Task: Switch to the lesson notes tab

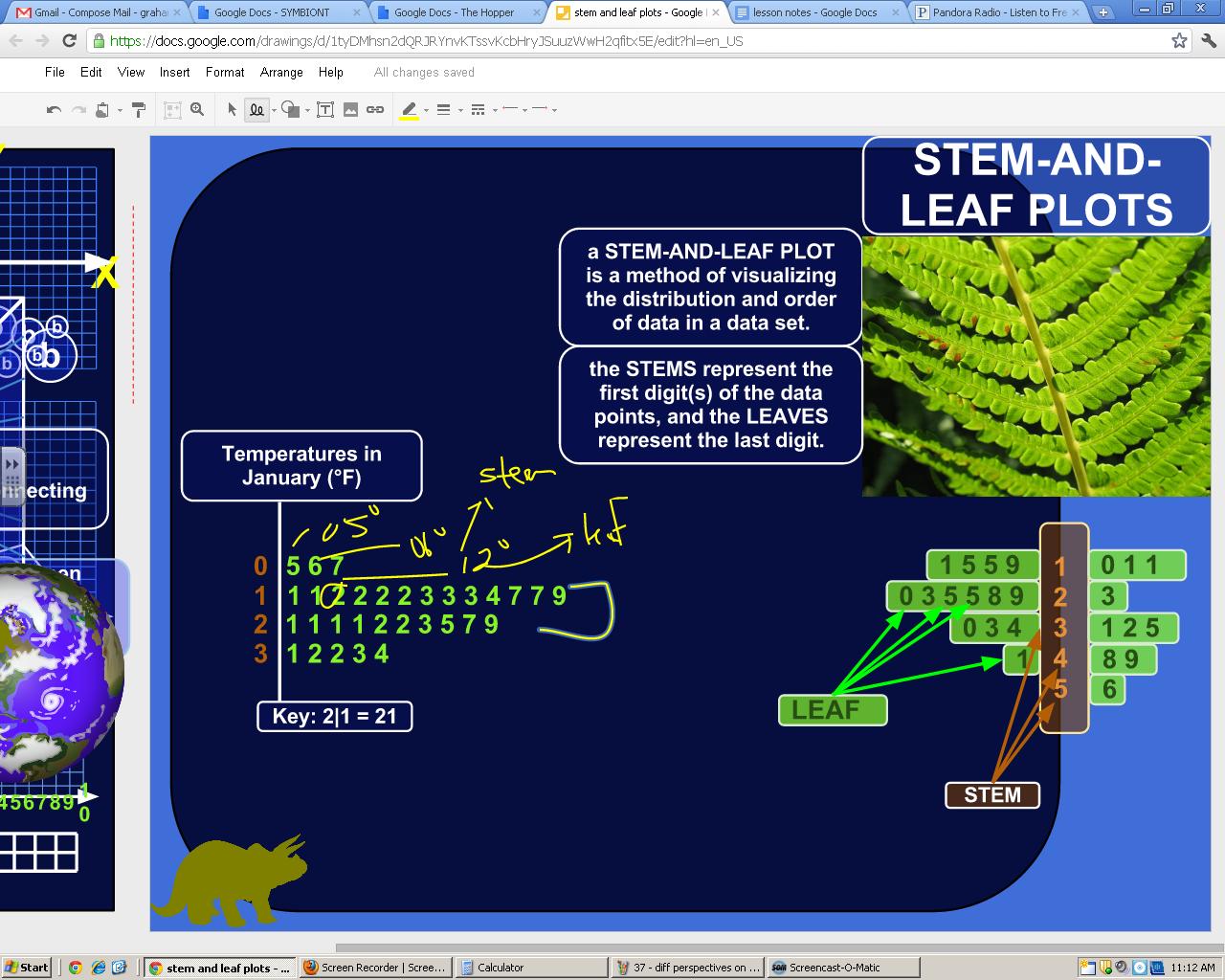Action: [815, 12]
